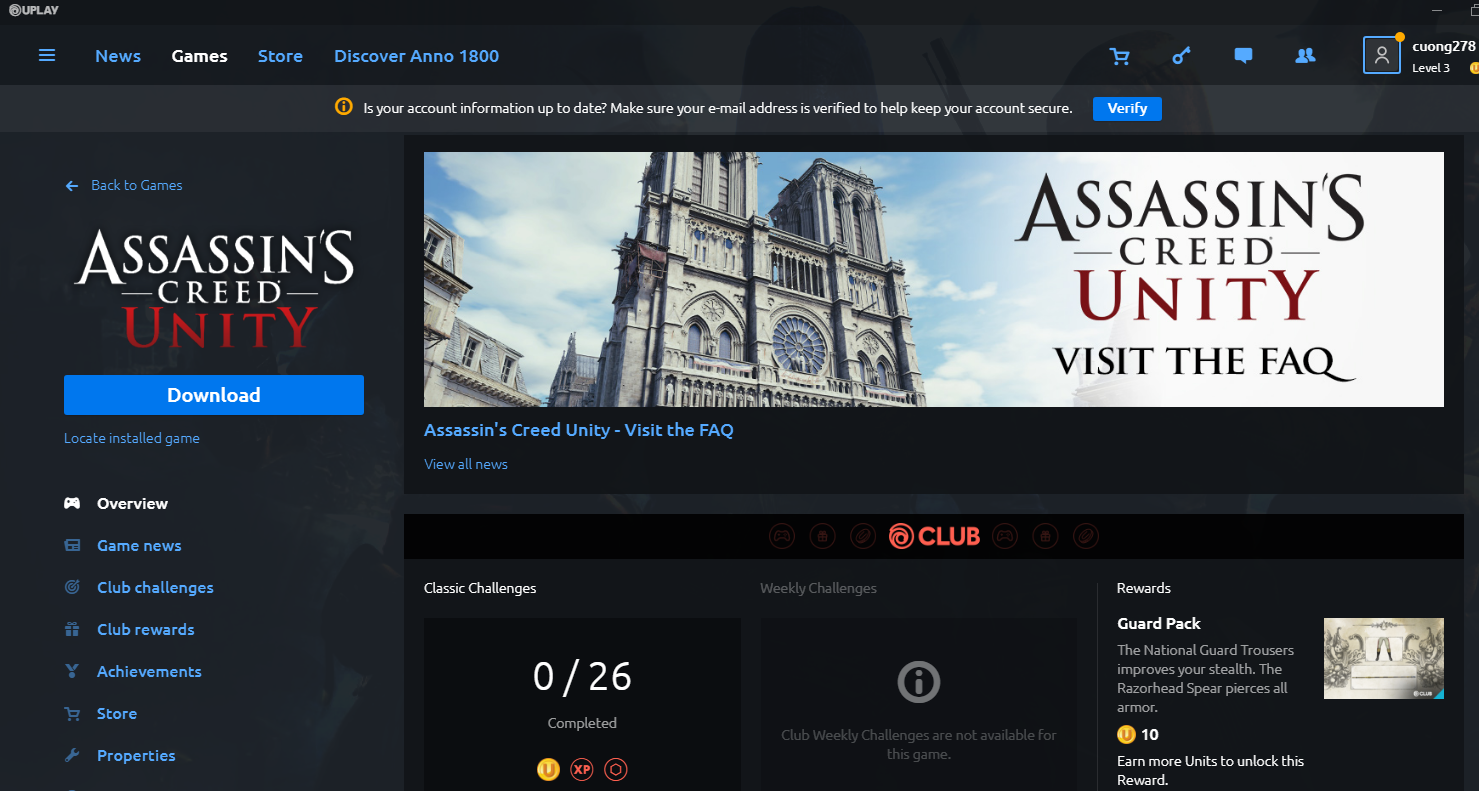Image resolution: width=1479 pixels, height=791 pixels.
Task: Click the red hexagon badge icon under Completed
Action: [617, 769]
